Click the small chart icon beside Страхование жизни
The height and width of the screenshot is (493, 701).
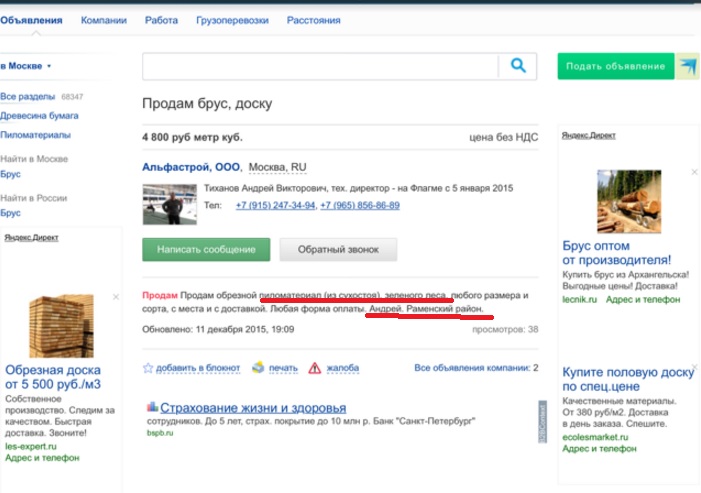point(152,406)
